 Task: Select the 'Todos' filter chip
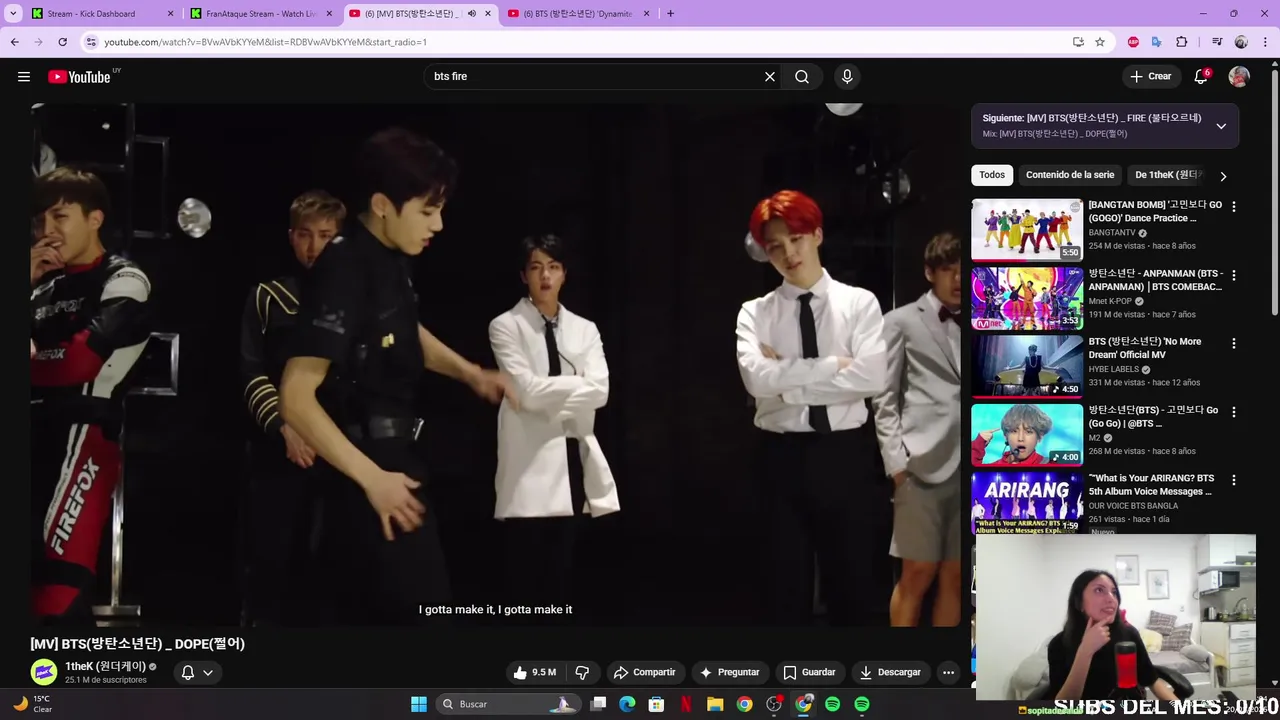(992, 175)
